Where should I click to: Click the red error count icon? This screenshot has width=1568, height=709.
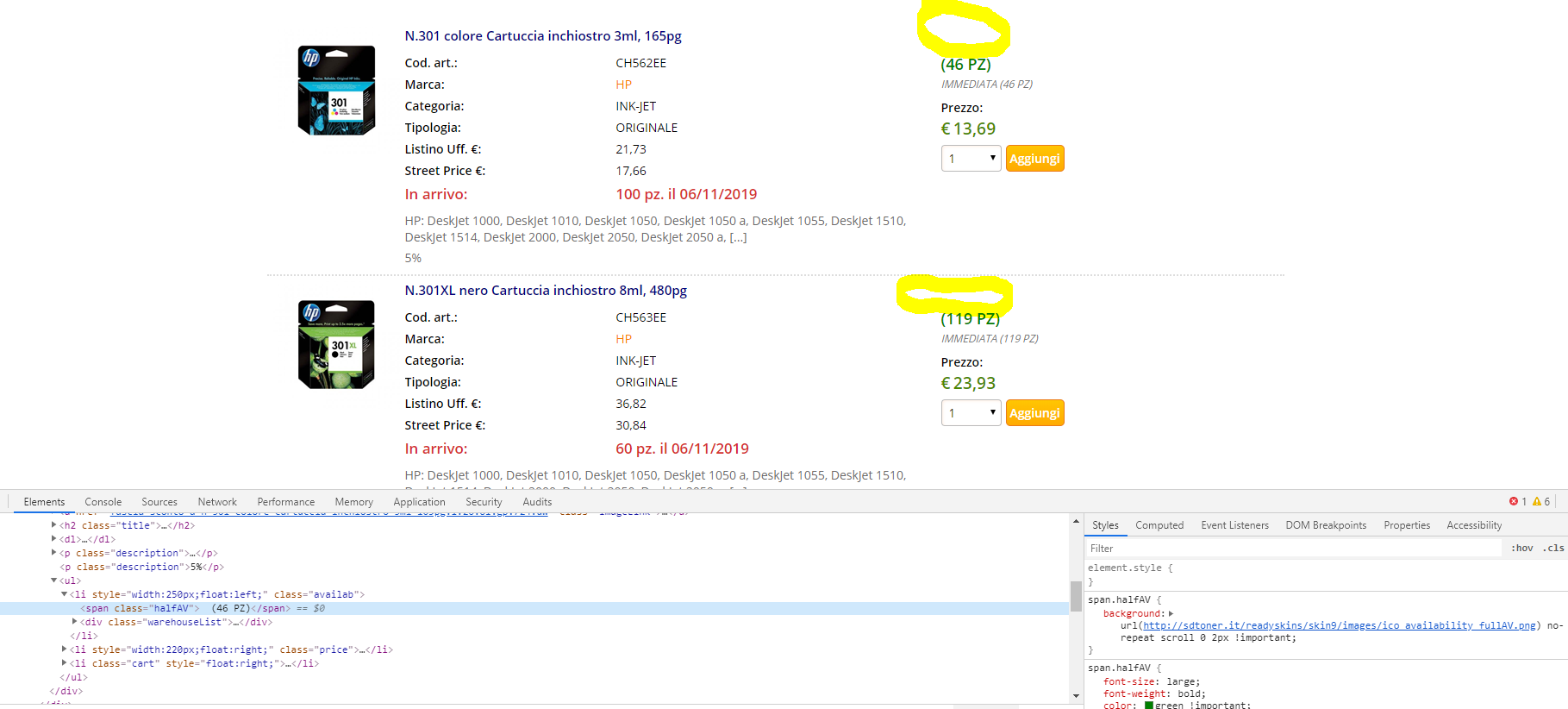pos(1514,501)
